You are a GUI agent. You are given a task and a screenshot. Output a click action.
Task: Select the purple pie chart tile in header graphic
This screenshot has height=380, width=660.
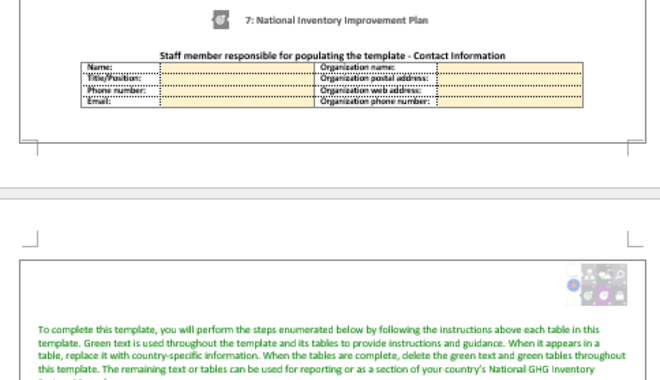pos(604,295)
